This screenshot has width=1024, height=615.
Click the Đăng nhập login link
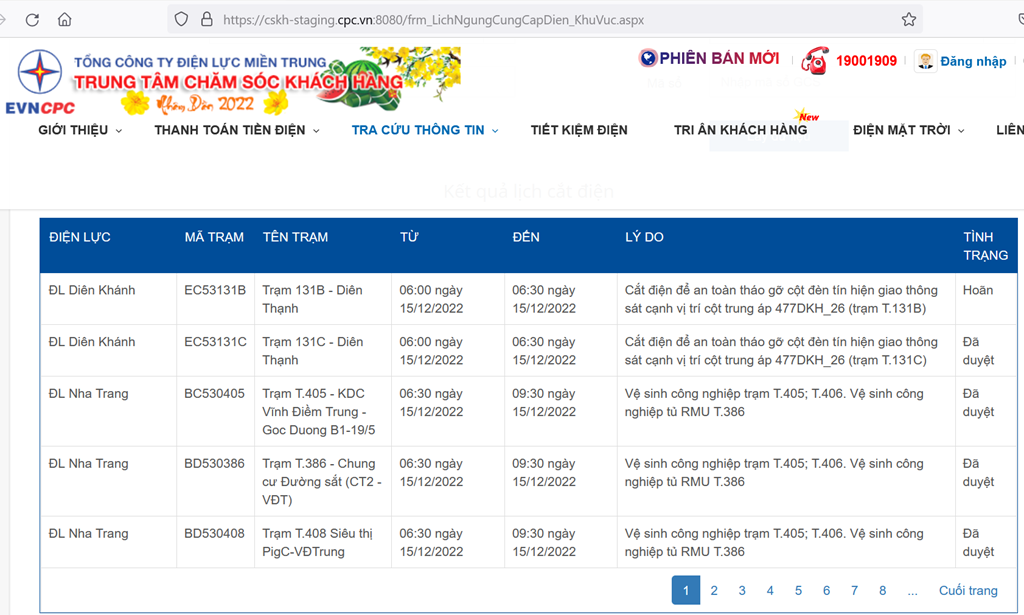point(973,62)
